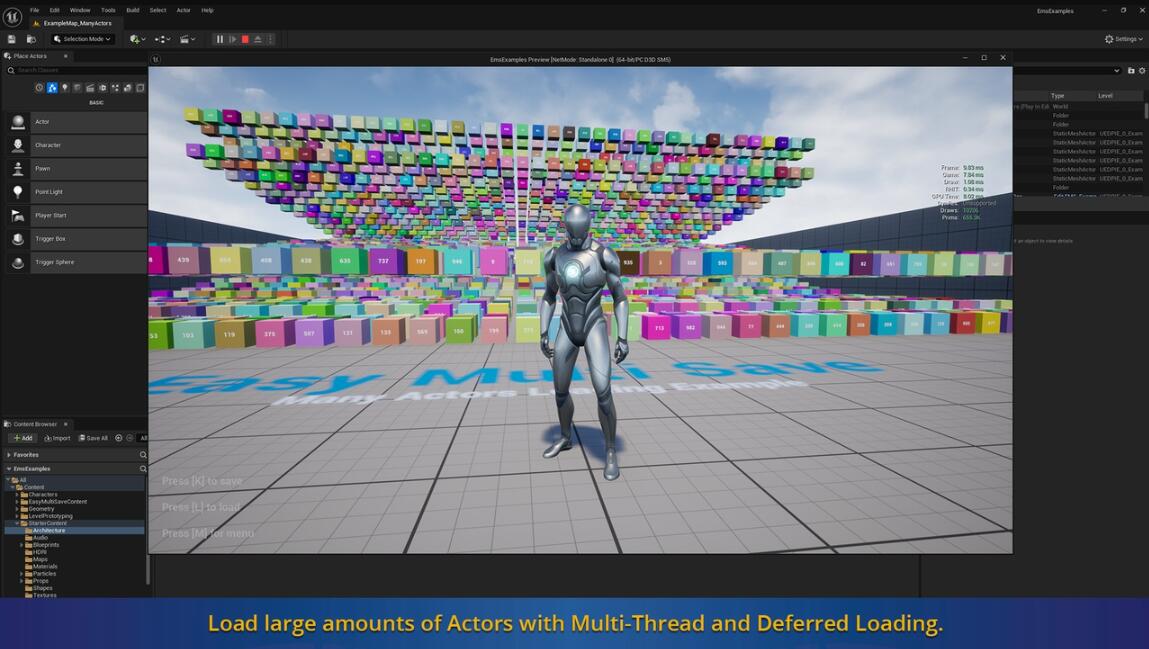Open the Settings dropdown in toolbar
This screenshot has height=649, width=1149.
pyautogui.click(x=1124, y=39)
